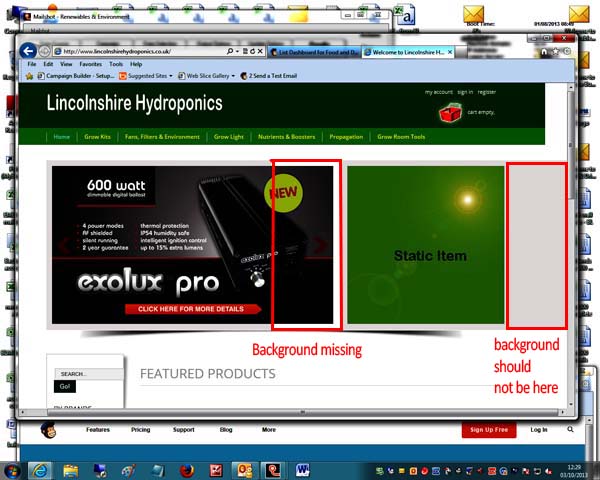Open Windows Explorer folder on taskbar
Screen dimensions: 600x480
coord(70,471)
